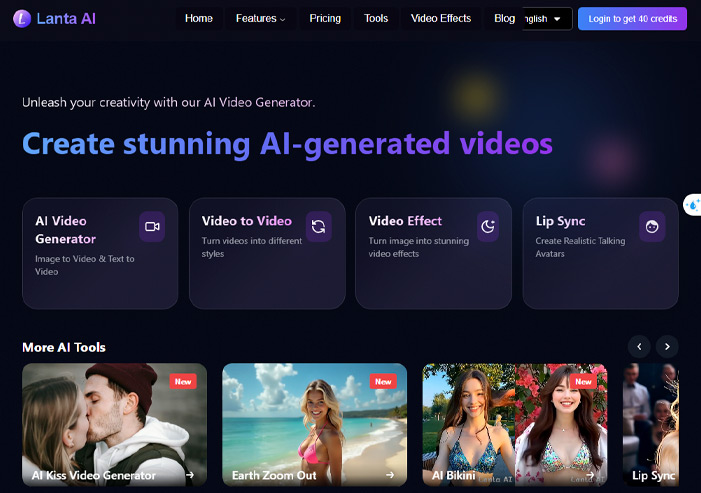Click arrow on AI Kiss Video Generator card
The height and width of the screenshot is (493, 701).
[190, 475]
